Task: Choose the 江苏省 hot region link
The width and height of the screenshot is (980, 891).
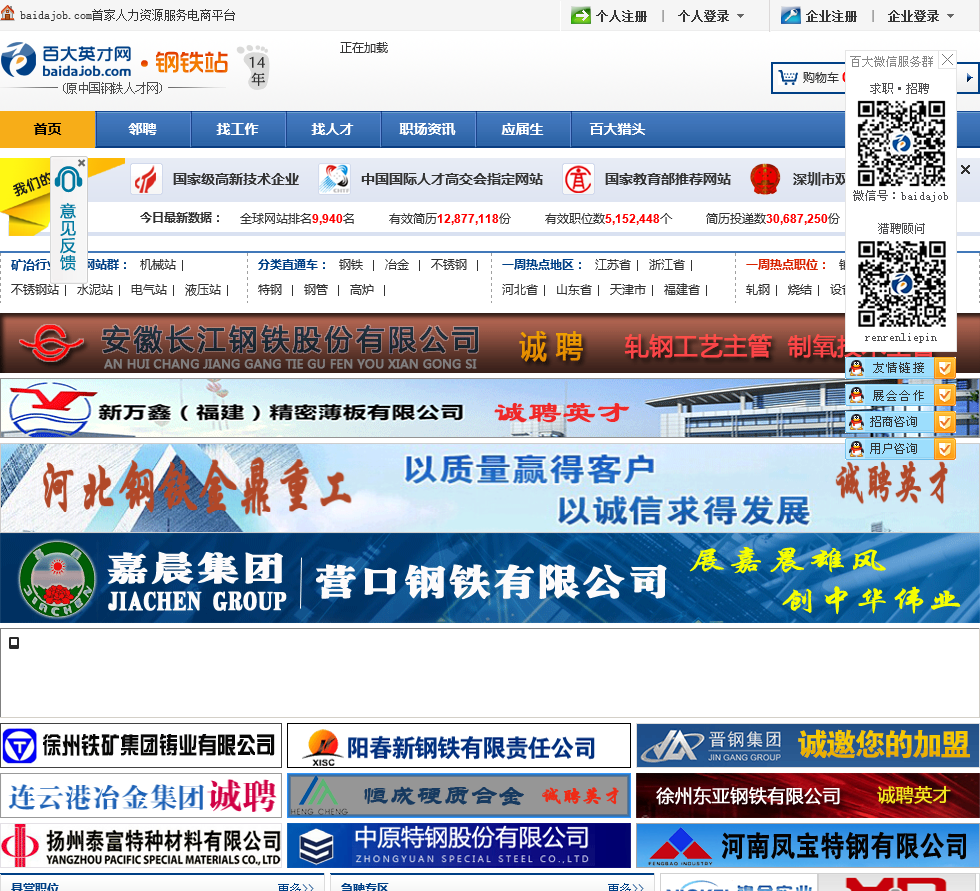Action: (613, 265)
